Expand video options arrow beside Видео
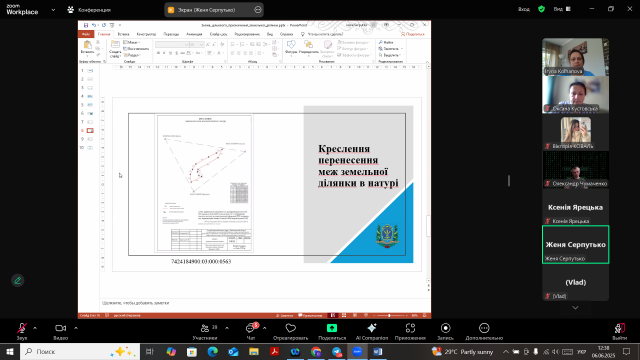The image size is (640, 360). click(x=76, y=328)
